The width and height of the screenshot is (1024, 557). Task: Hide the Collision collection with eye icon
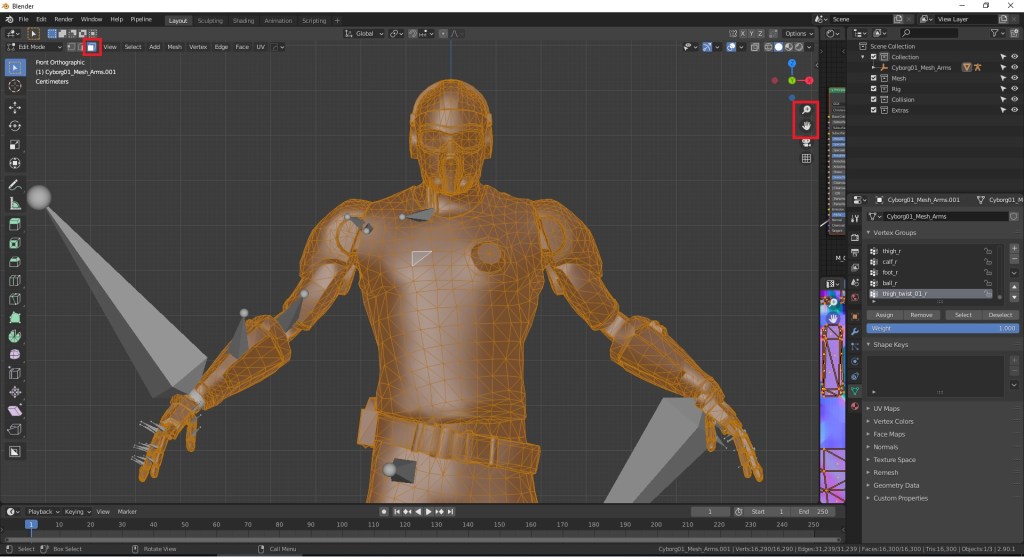pyautogui.click(x=1014, y=100)
